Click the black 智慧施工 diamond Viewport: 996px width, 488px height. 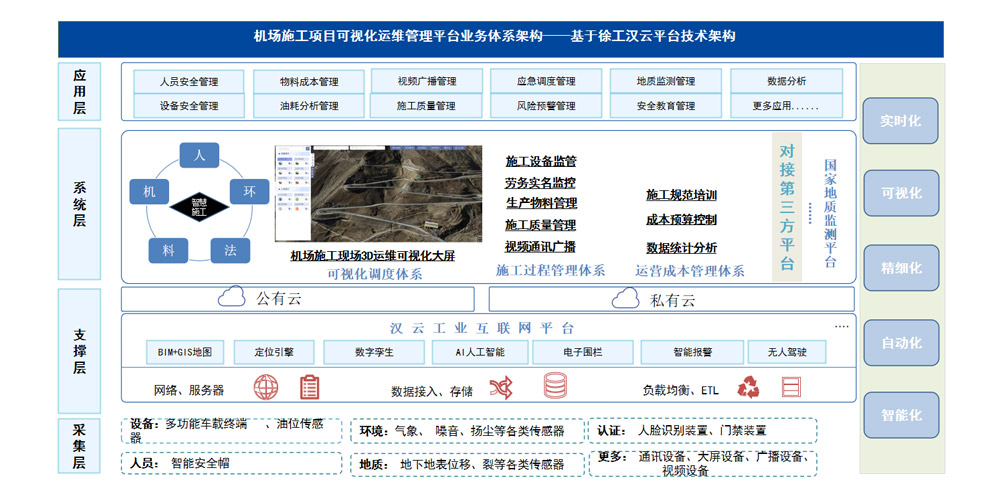click(x=199, y=207)
